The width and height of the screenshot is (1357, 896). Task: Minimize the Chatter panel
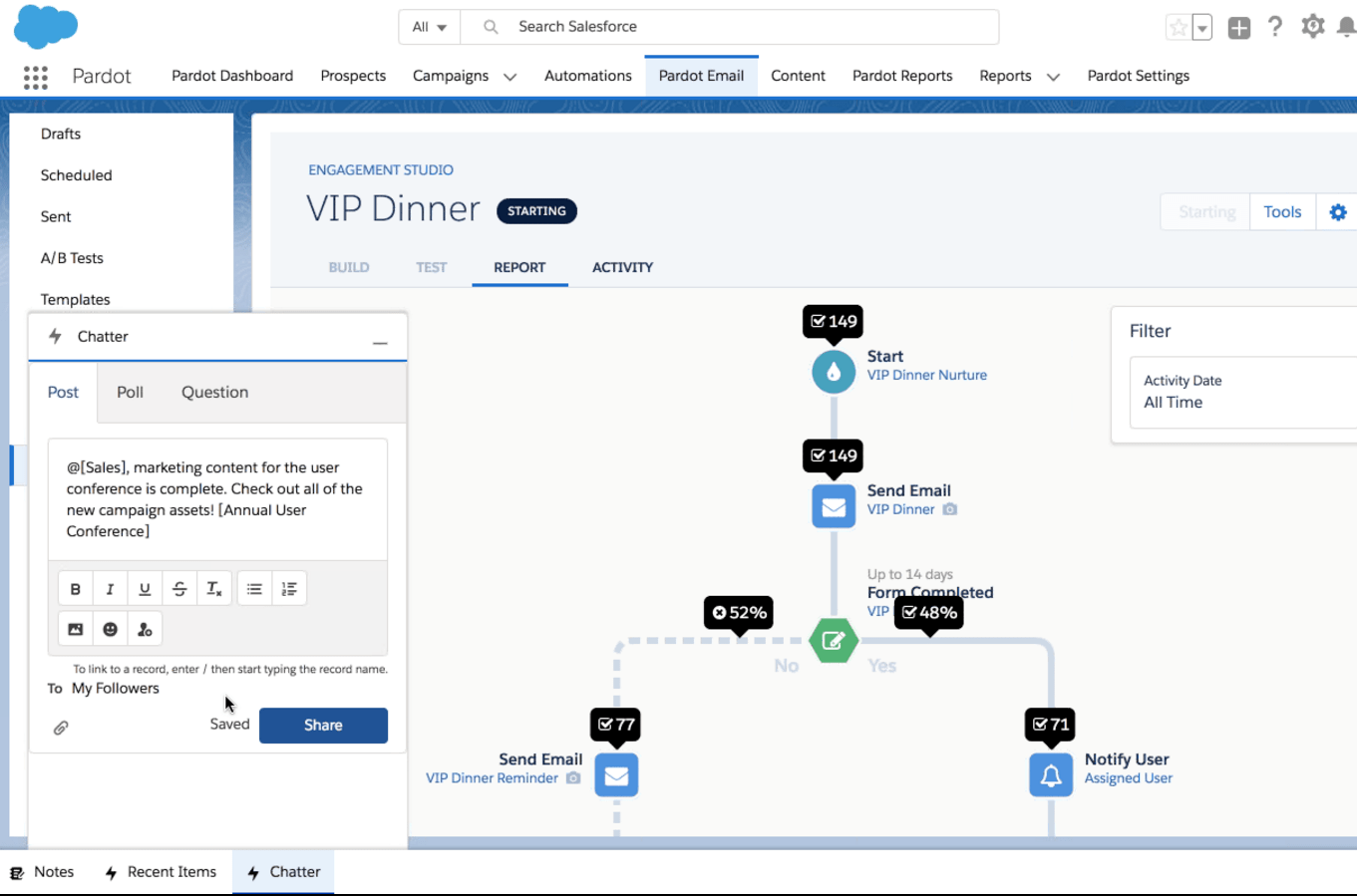(380, 342)
